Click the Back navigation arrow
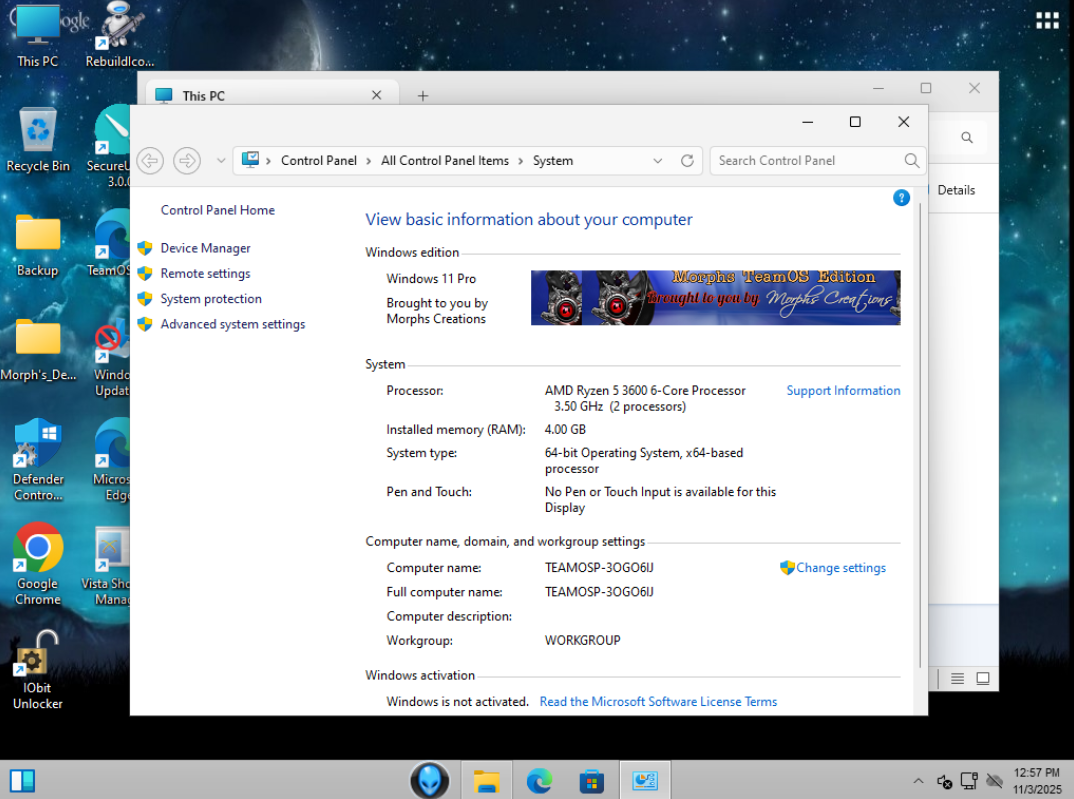Viewport: 1074px width, 799px height. point(150,160)
